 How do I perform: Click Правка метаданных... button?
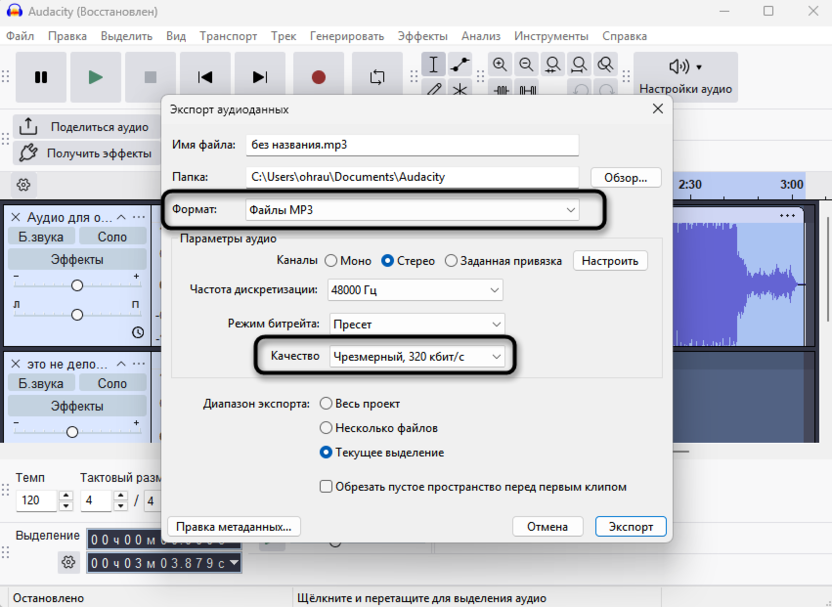(234, 526)
